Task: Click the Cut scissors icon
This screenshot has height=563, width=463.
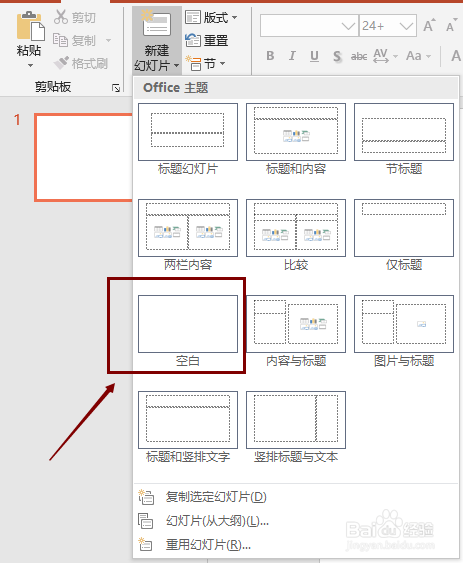Action: pos(60,17)
